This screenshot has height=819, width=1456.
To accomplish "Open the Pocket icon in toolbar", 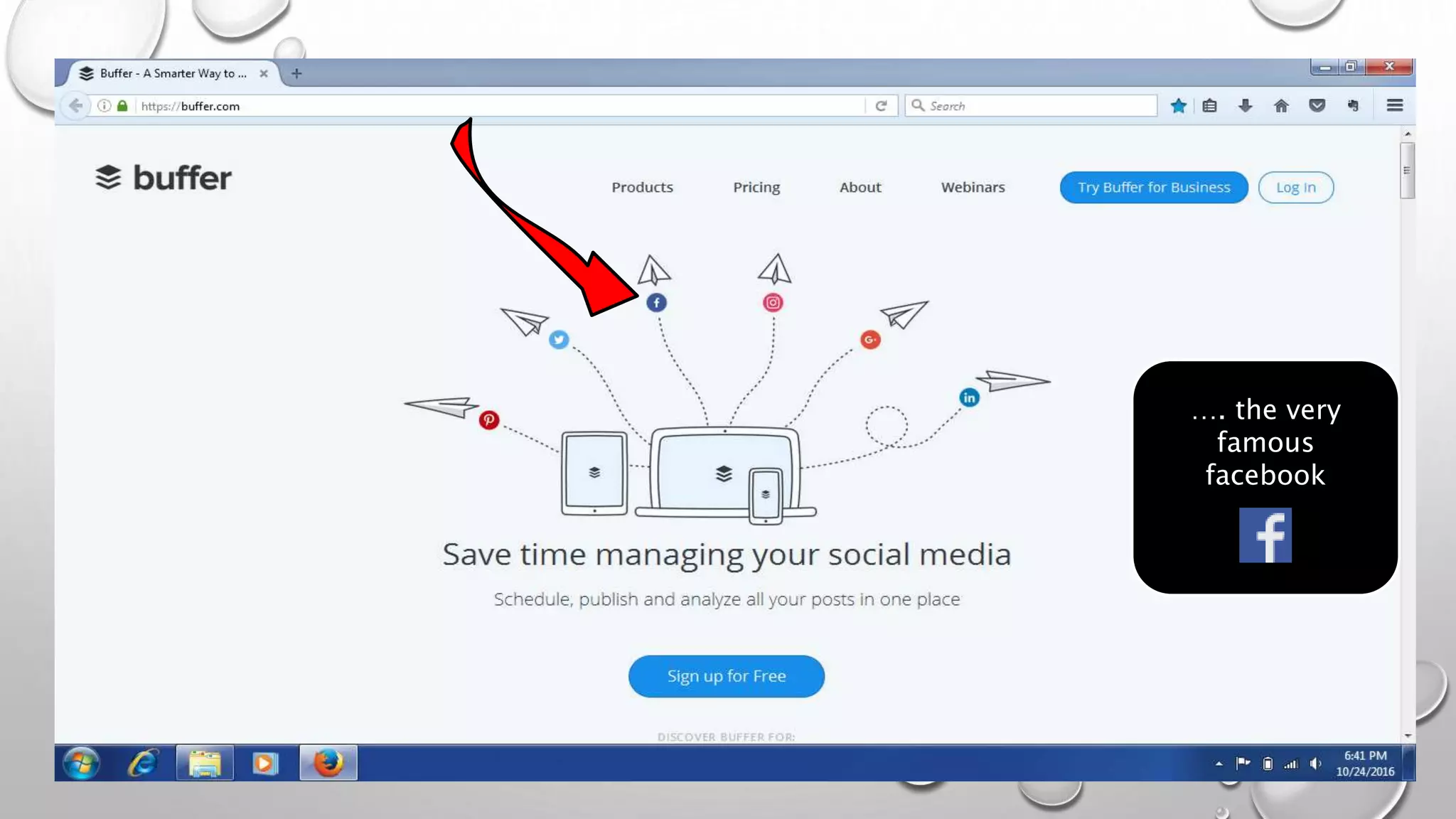I will (x=1317, y=106).
